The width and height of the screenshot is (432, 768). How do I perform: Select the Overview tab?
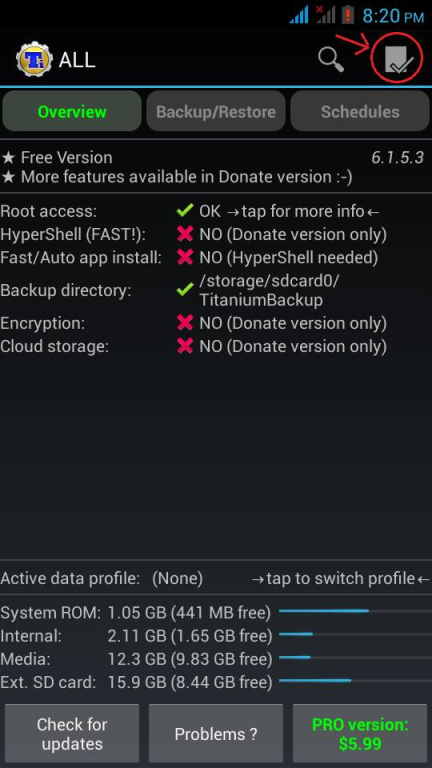coord(72,111)
